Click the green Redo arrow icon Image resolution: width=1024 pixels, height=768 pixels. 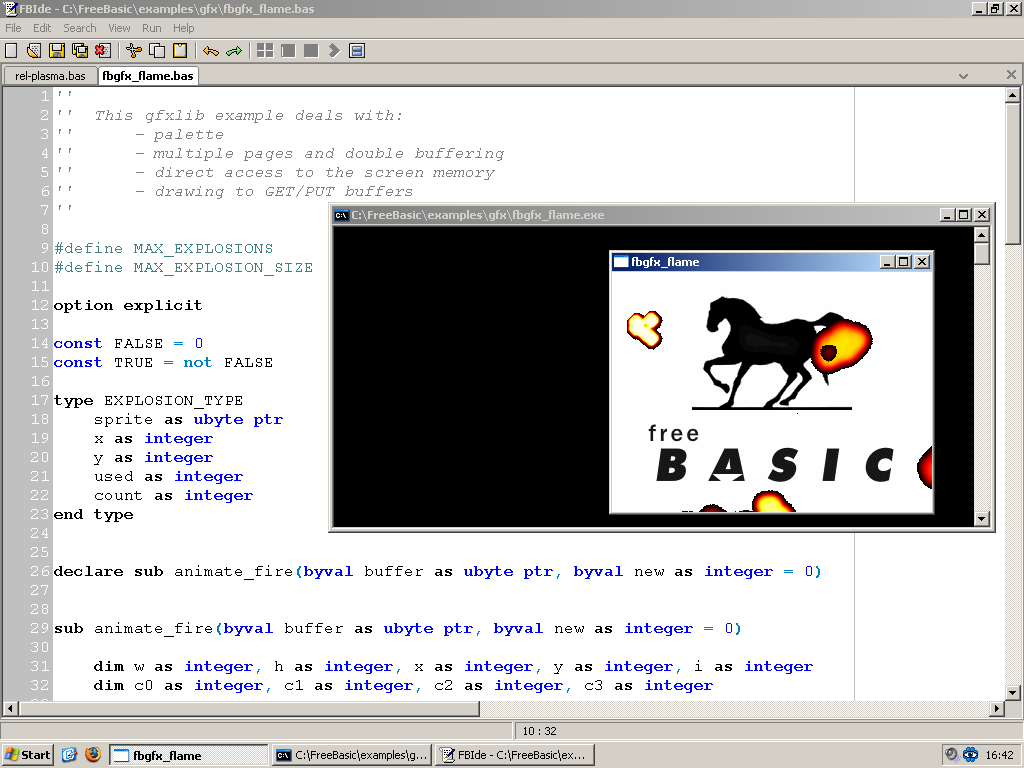point(234,50)
